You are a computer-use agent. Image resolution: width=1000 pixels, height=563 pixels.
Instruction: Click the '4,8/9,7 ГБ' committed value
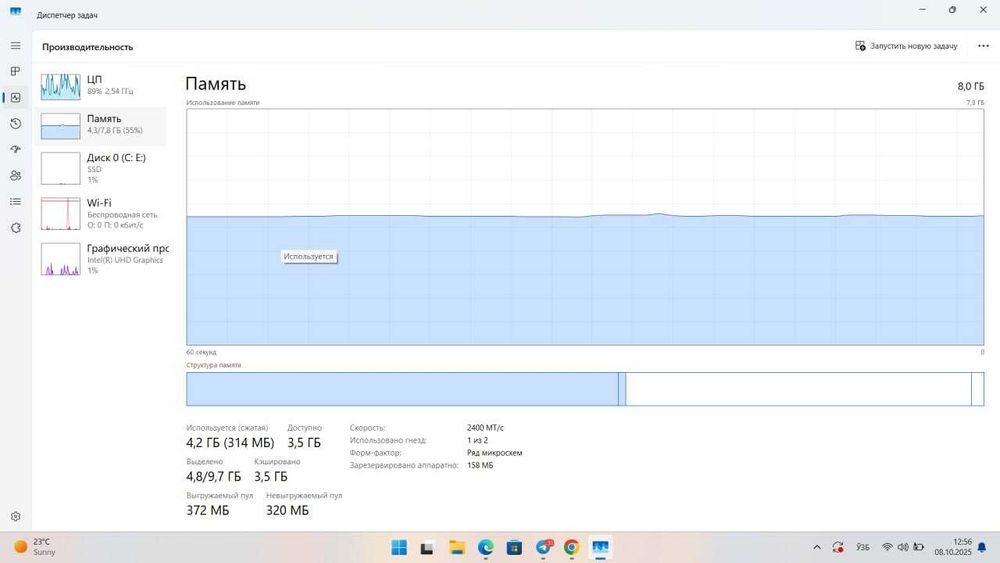click(214, 476)
